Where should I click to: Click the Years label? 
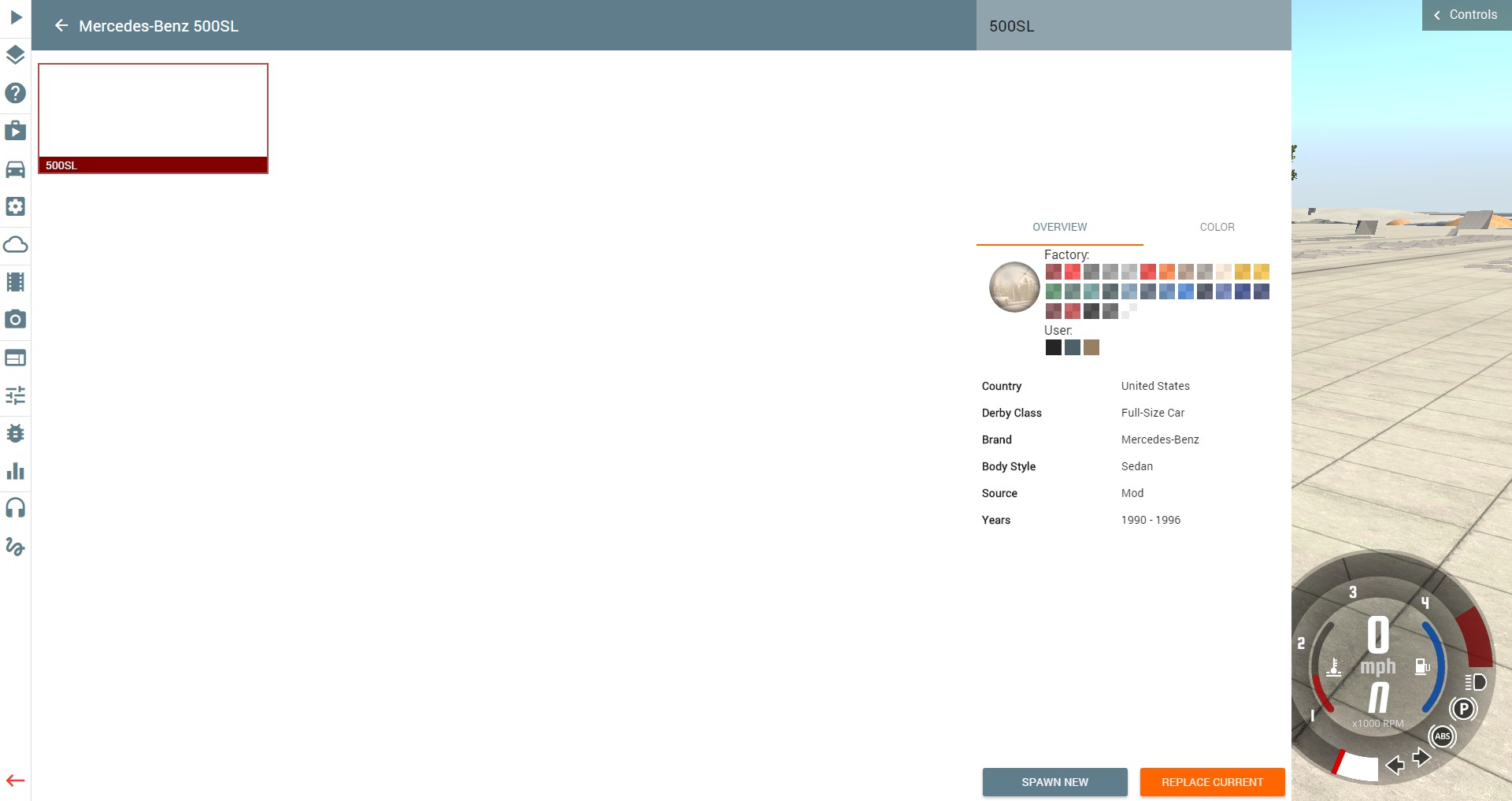pyautogui.click(x=996, y=520)
